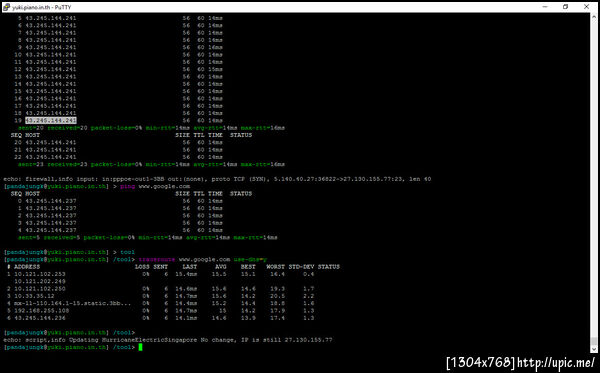Click the ping row with sequence 12
The height and width of the screenshot is (373, 600).
[x=118, y=69]
